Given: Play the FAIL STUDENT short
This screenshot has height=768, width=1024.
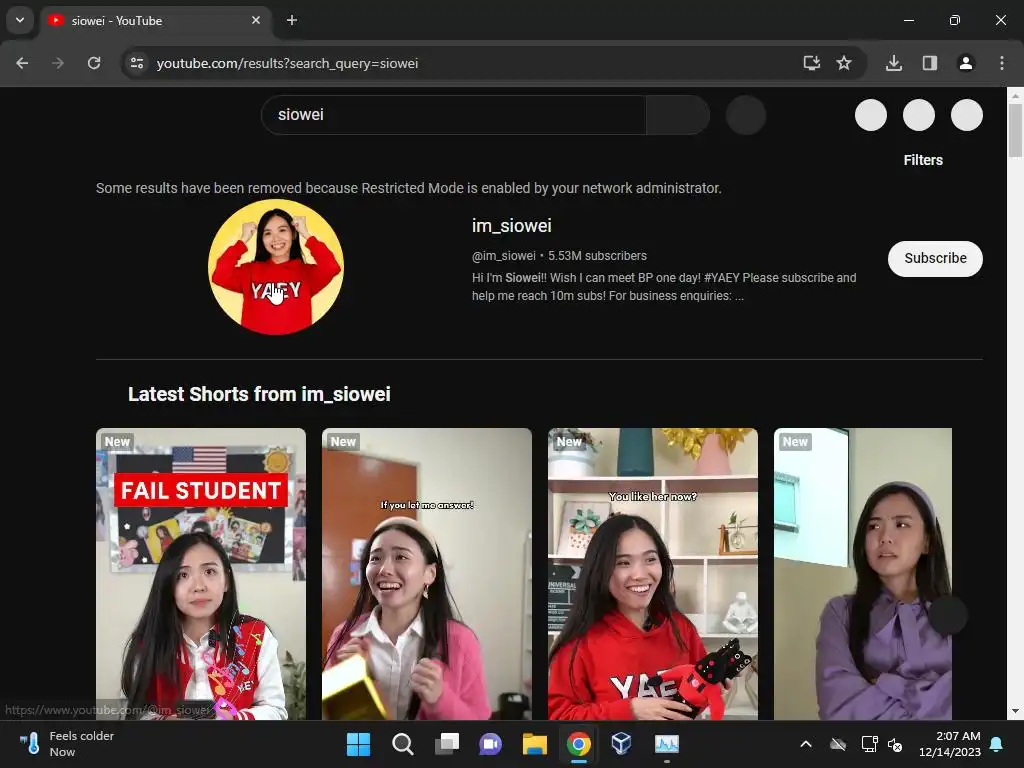Looking at the screenshot, I should pos(200,574).
